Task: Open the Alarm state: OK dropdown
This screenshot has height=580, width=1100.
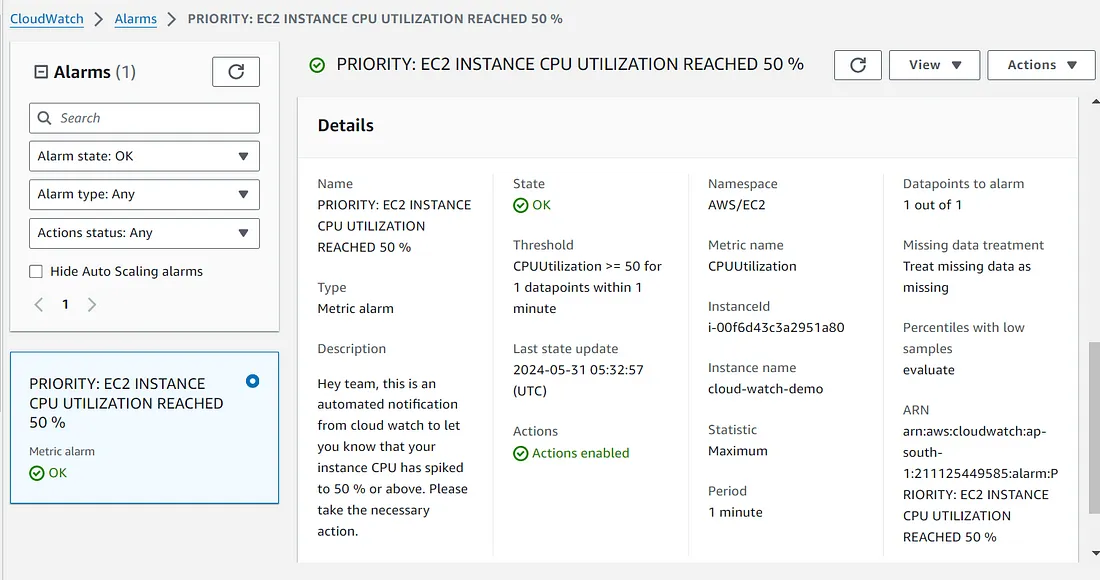Action: [144, 156]
